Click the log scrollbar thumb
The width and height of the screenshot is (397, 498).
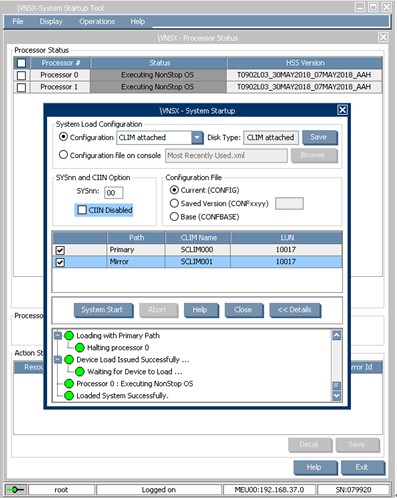[337, 386]
